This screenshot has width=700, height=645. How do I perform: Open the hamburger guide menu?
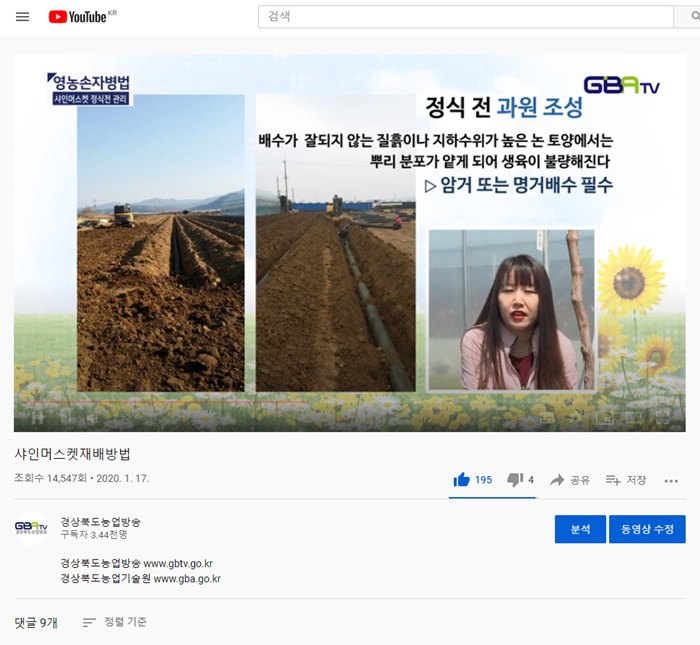tap(23, 17)
